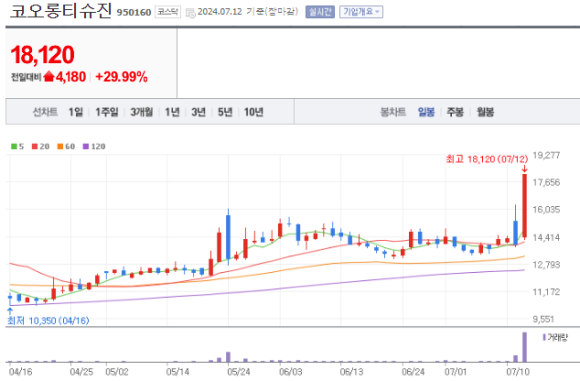
Task: Select the 1일 line chart tab
Action: coord(75,112)
